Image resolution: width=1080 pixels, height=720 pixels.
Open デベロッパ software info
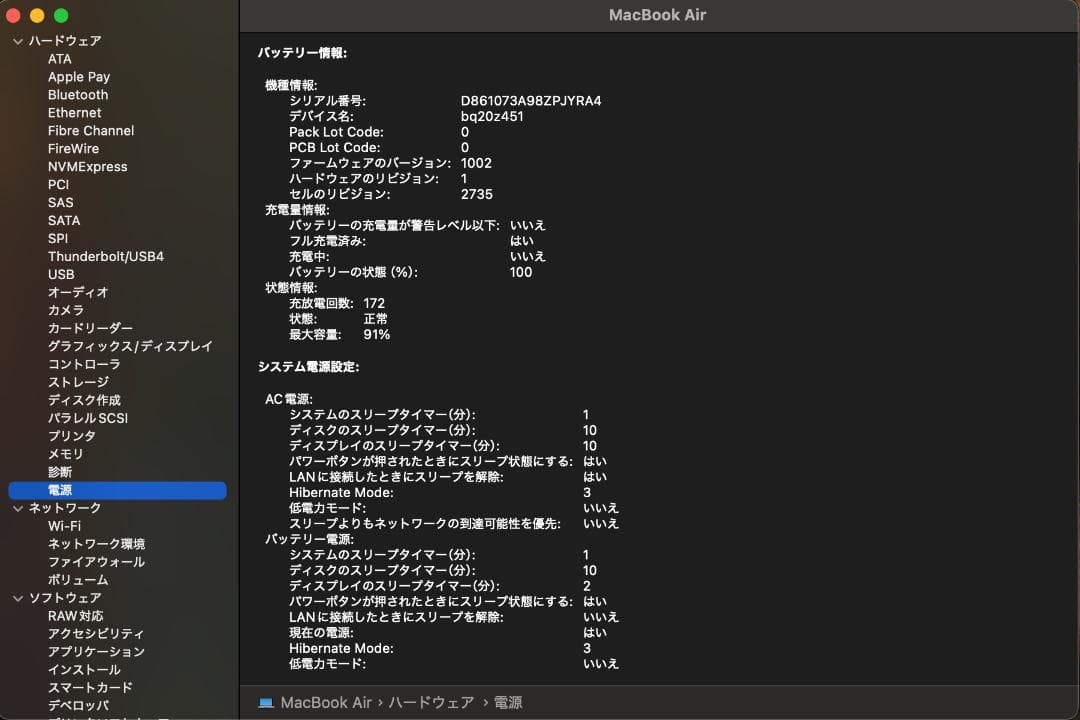pos(78,706)
